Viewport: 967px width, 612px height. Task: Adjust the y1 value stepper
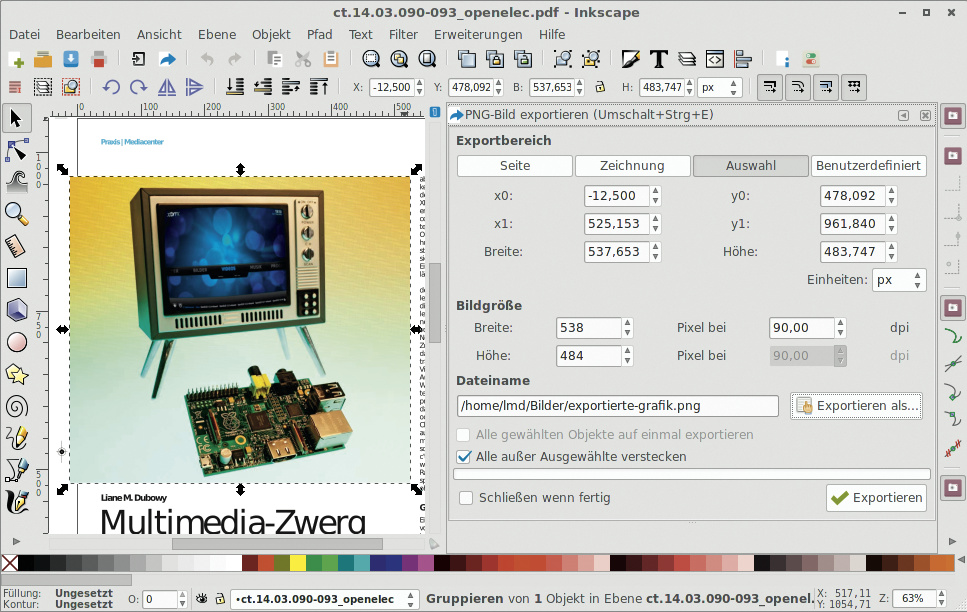(x=892, y=224)
